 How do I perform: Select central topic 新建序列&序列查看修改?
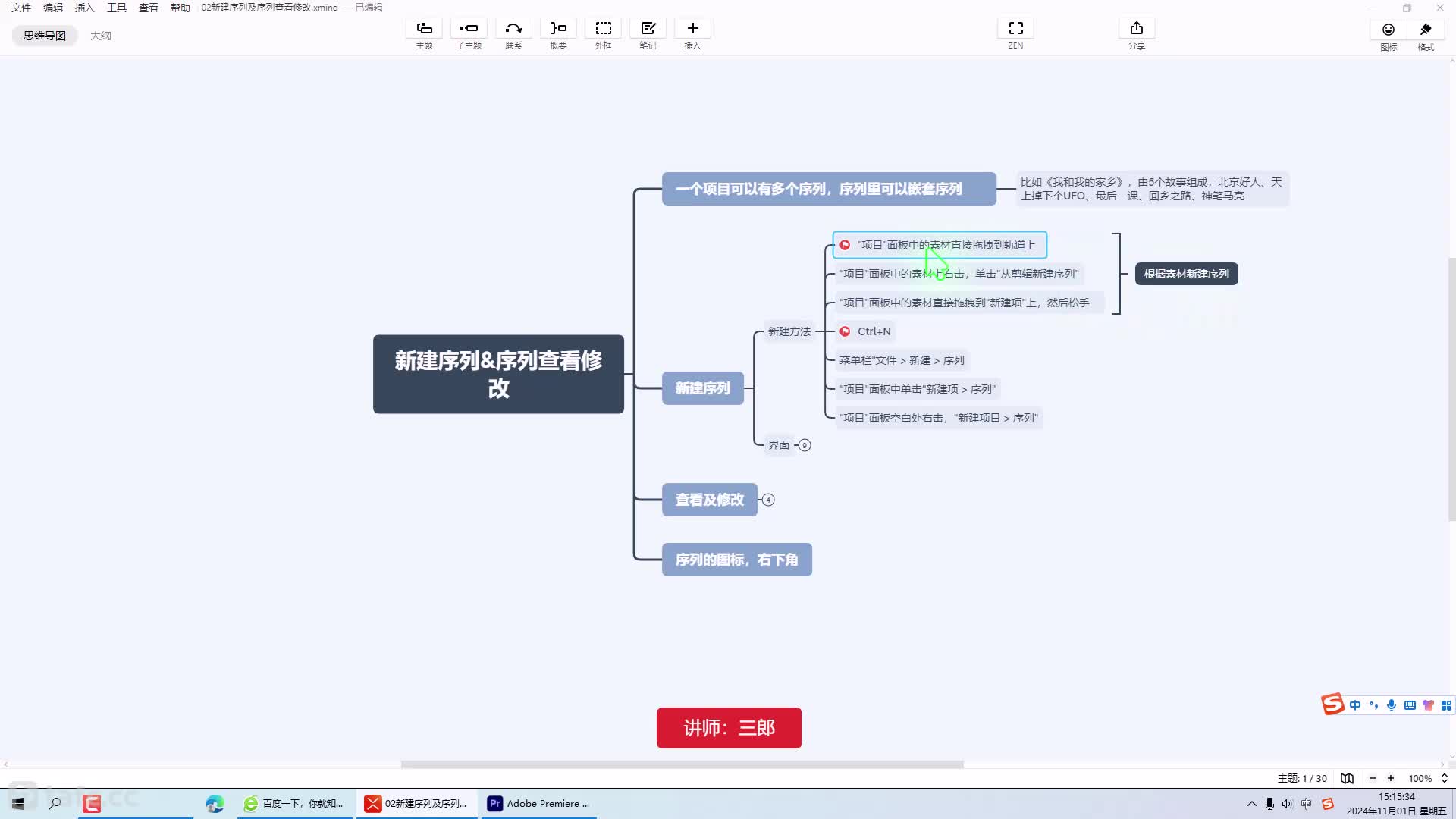(x=498, y=374)
